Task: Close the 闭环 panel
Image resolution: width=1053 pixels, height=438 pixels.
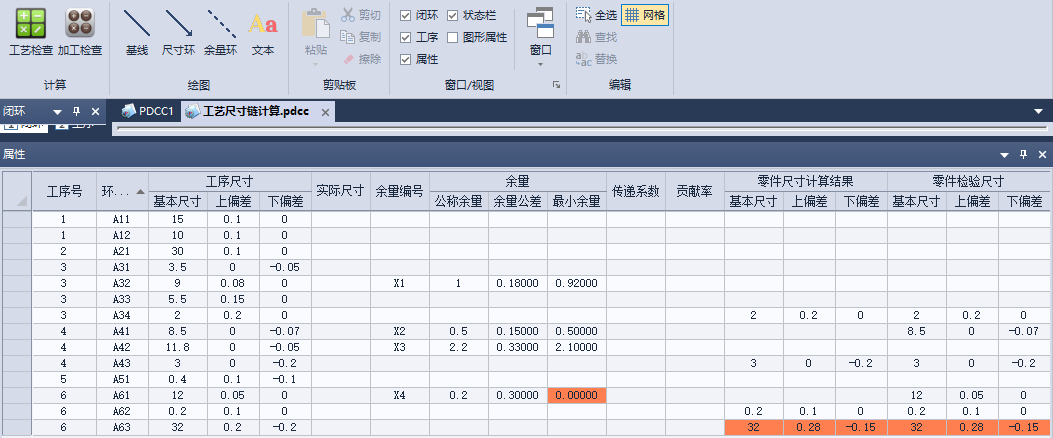Action: tap(95, 112)
